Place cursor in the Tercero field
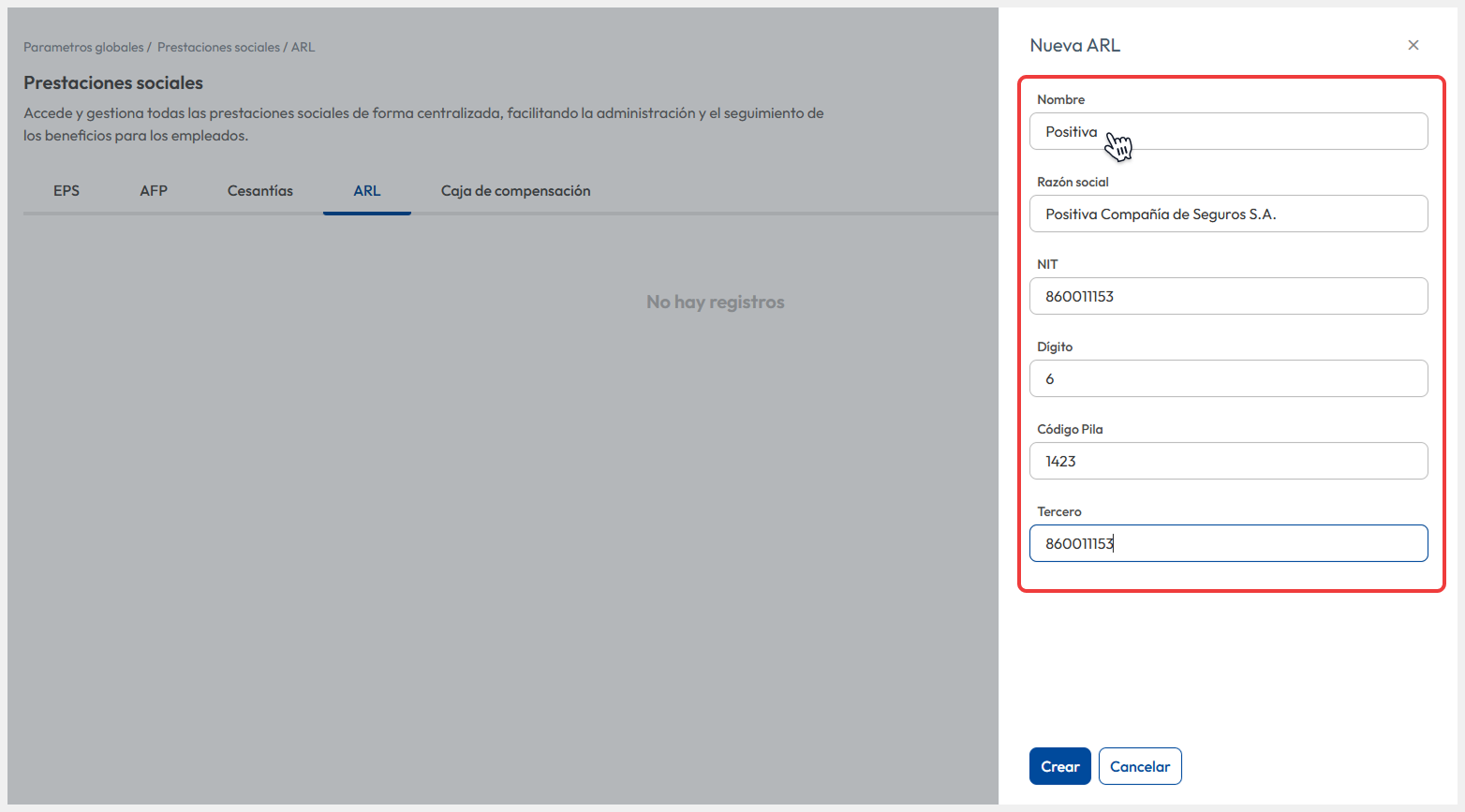Screen dimensions: 1465x812 pyautogui.click(x=1227, y=544)
